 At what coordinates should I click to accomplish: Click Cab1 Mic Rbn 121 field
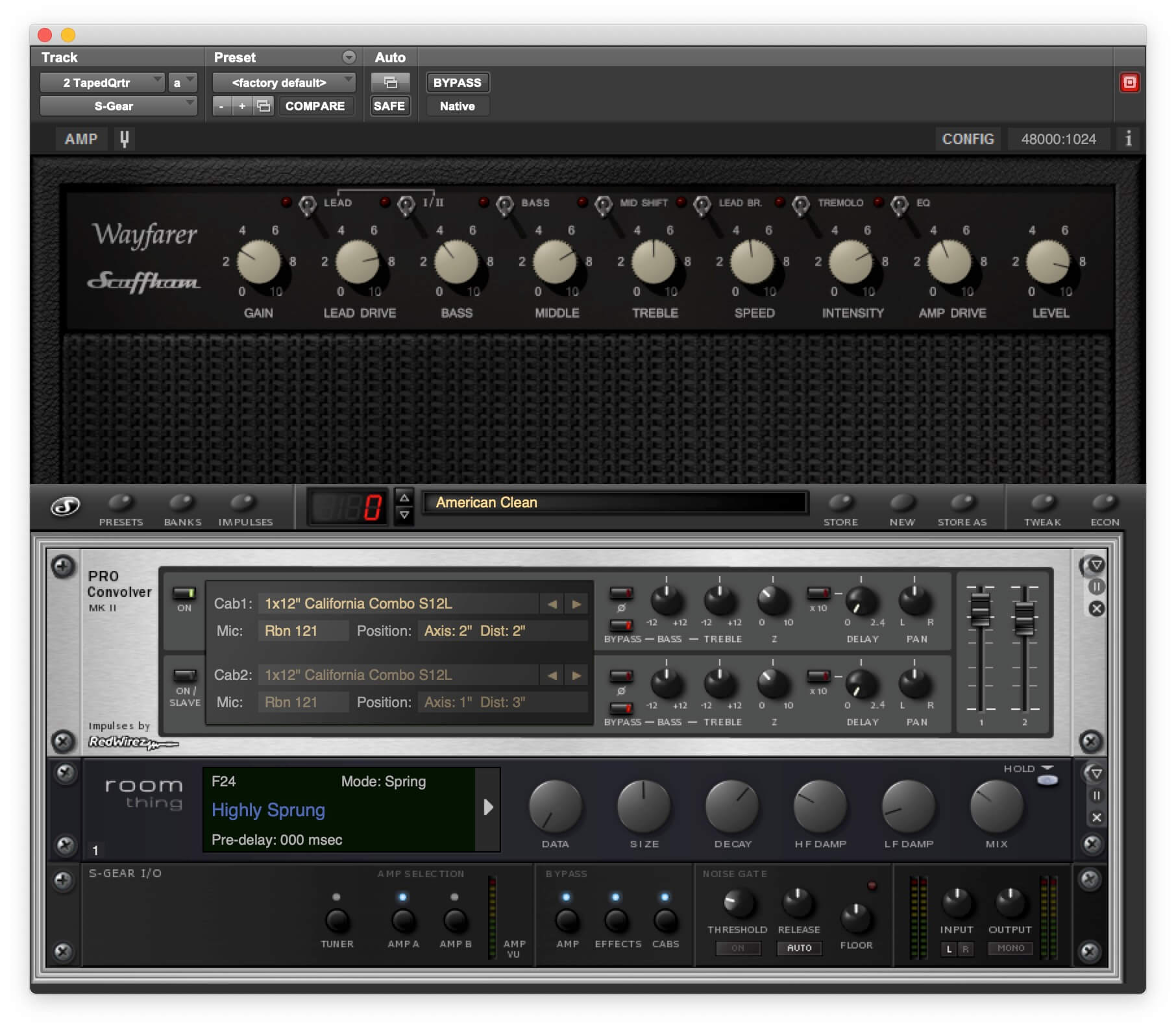(303, 631)
